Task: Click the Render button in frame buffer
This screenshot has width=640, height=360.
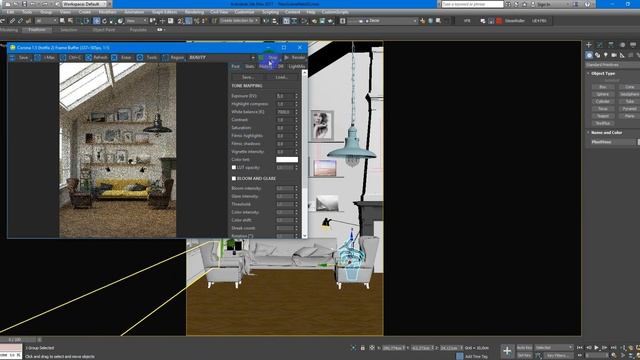Action: coord(294,58)
